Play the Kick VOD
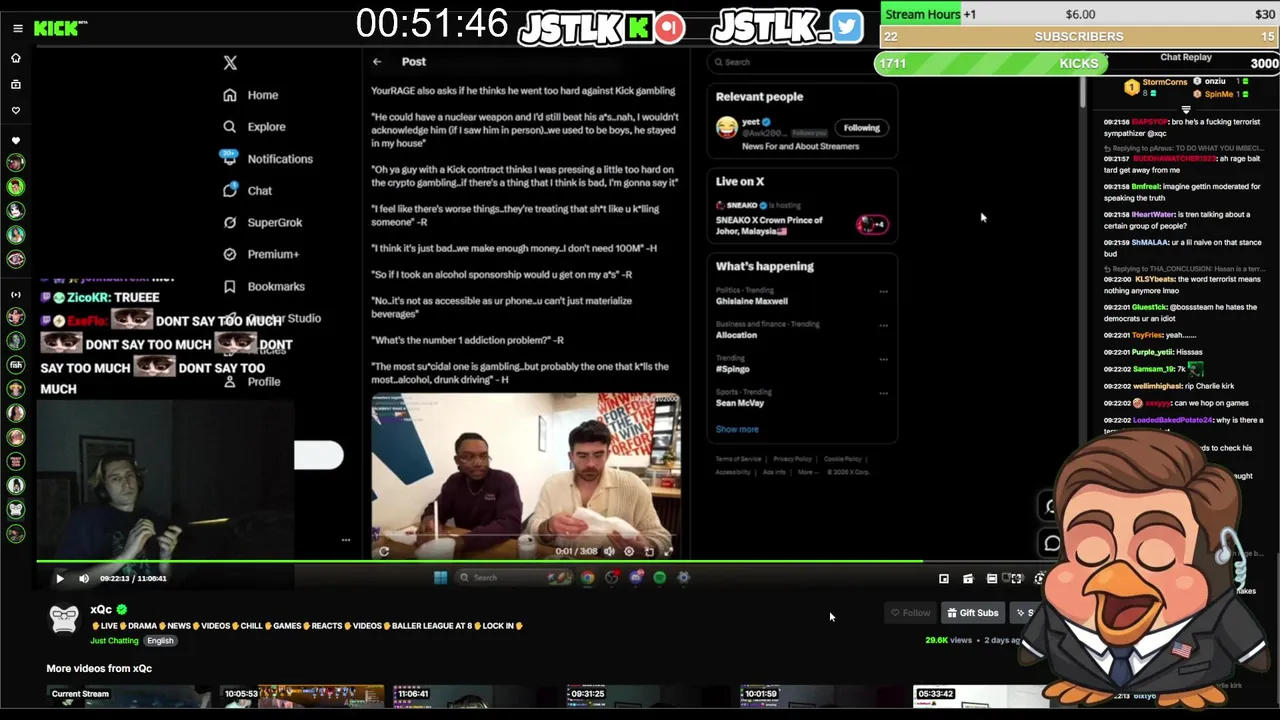The image size is (1280, 720). click(59, 579)
